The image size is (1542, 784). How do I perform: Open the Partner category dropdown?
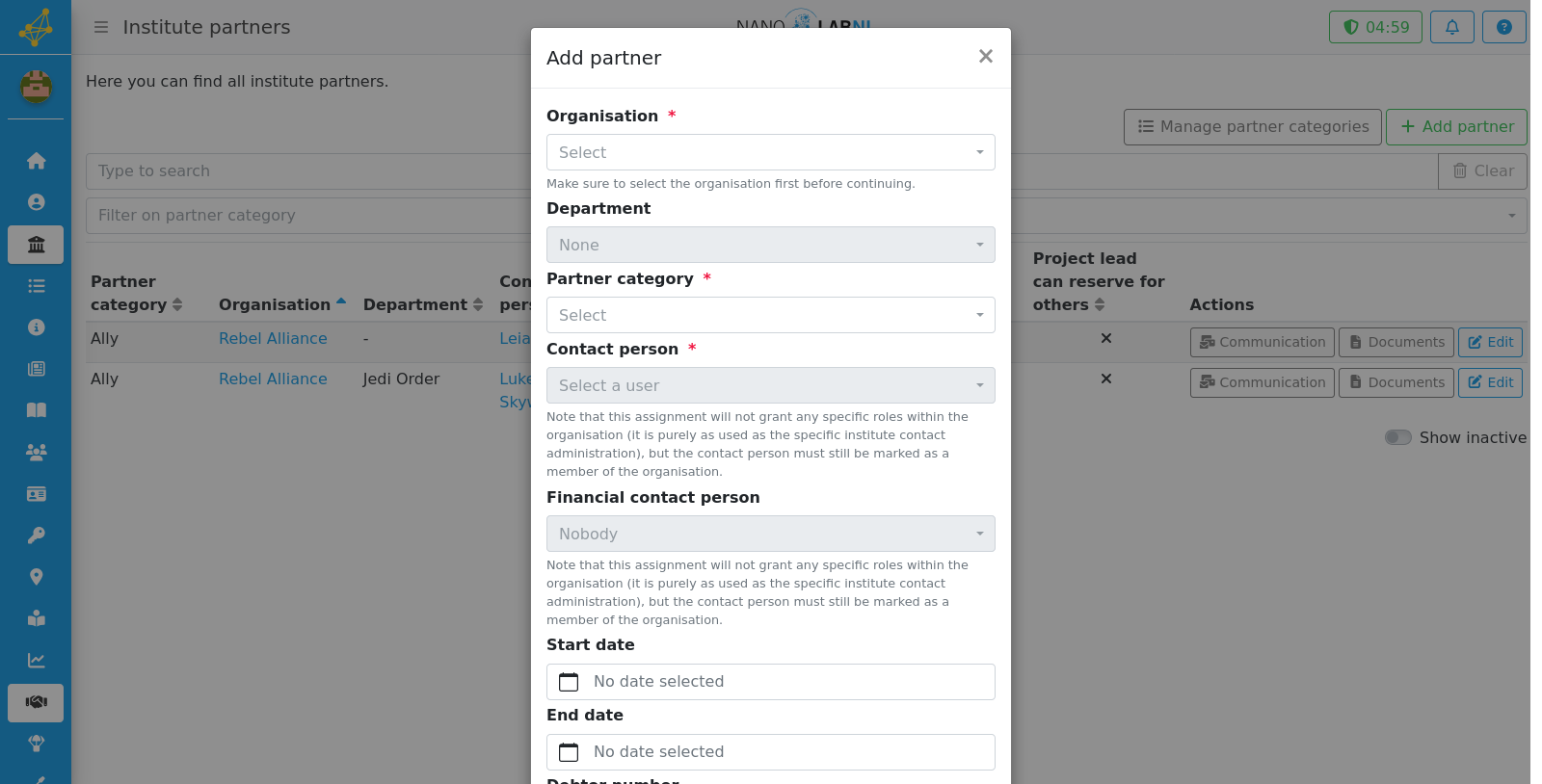point(770,315)
